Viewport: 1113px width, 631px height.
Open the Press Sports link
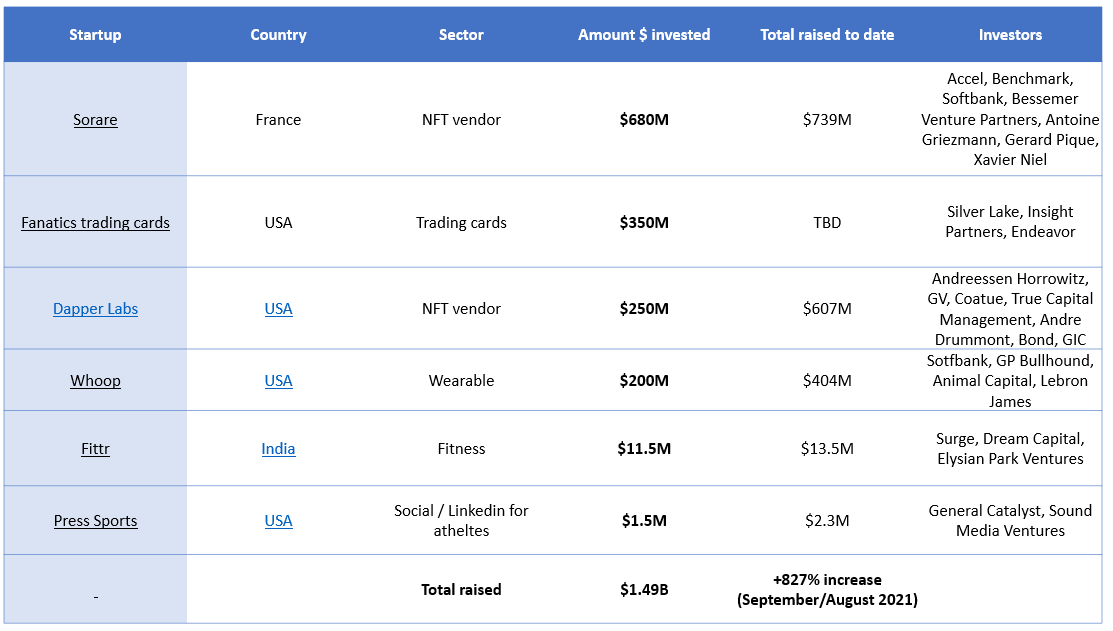pyautogui.click(x=95, y=521)
